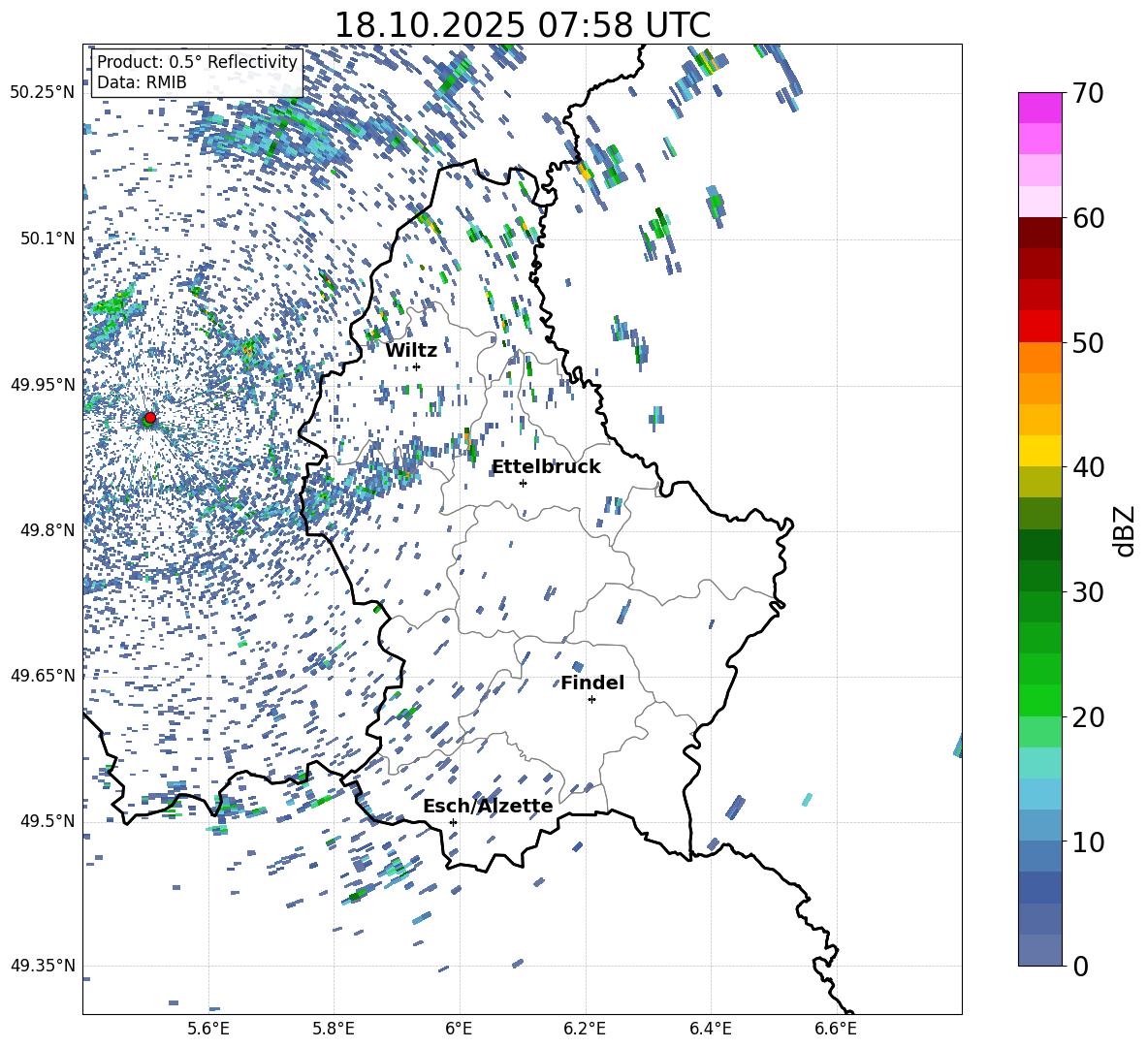Click the 50 tick on the colorbar
This screenshot has width=1148, height=1048.
coord(1088,342)
